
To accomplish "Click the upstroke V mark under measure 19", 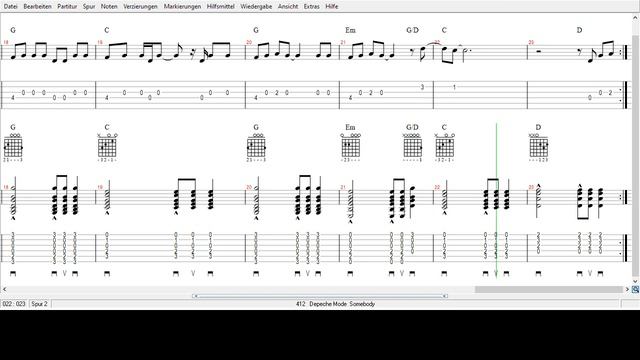I will coord(193,273).
